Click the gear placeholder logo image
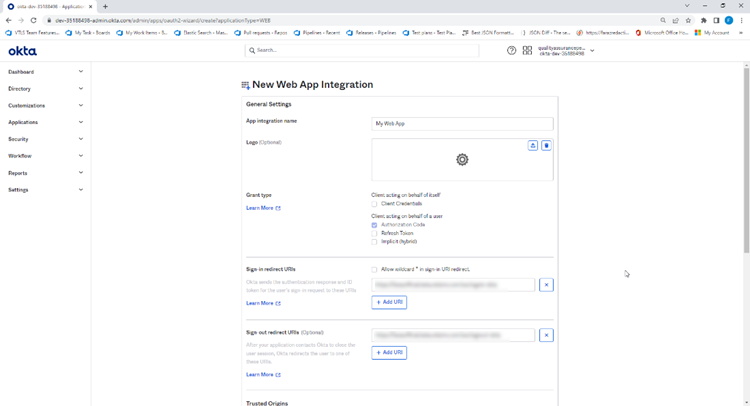The height and width of the screenshot is (406, 750). tap(462, 160)
